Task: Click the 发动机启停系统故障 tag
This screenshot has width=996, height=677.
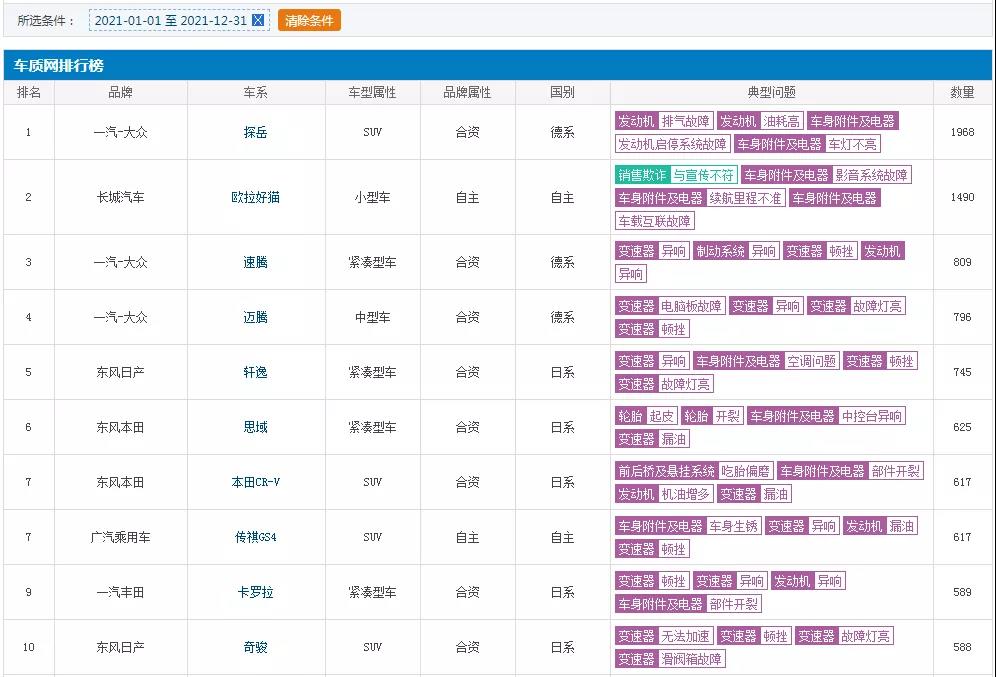Action: 673,144
